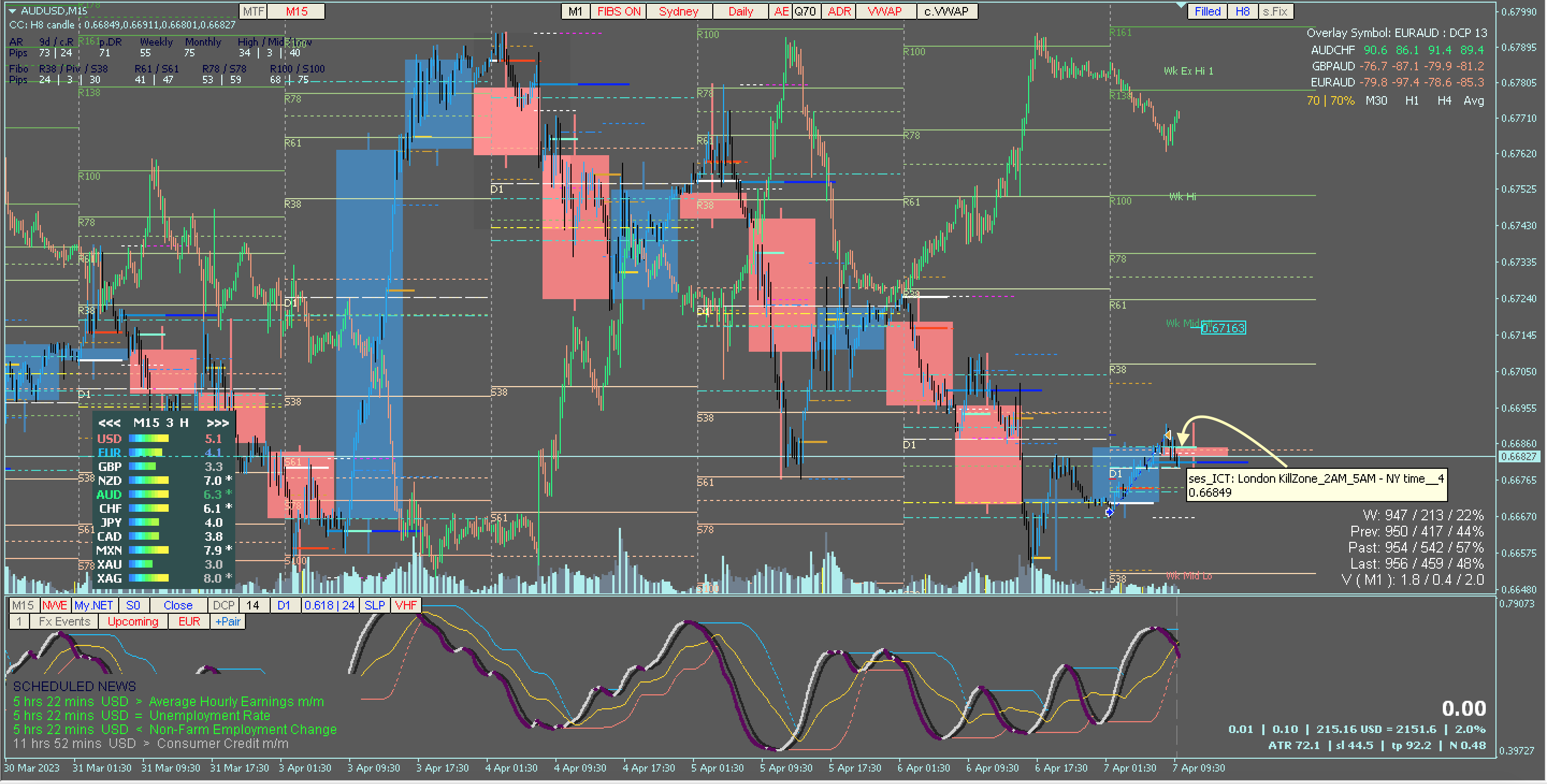Click the 0.67163 price label box
This screenshot has height=784, width=1547.
tap(1223, 329)
